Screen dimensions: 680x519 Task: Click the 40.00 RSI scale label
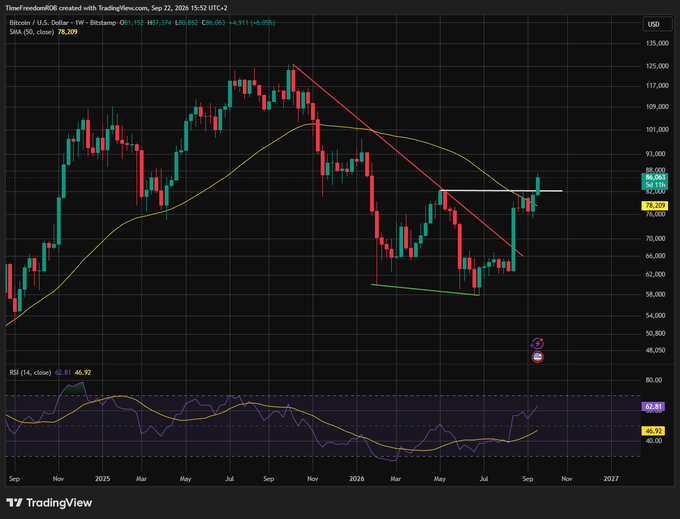click(654, 441)
